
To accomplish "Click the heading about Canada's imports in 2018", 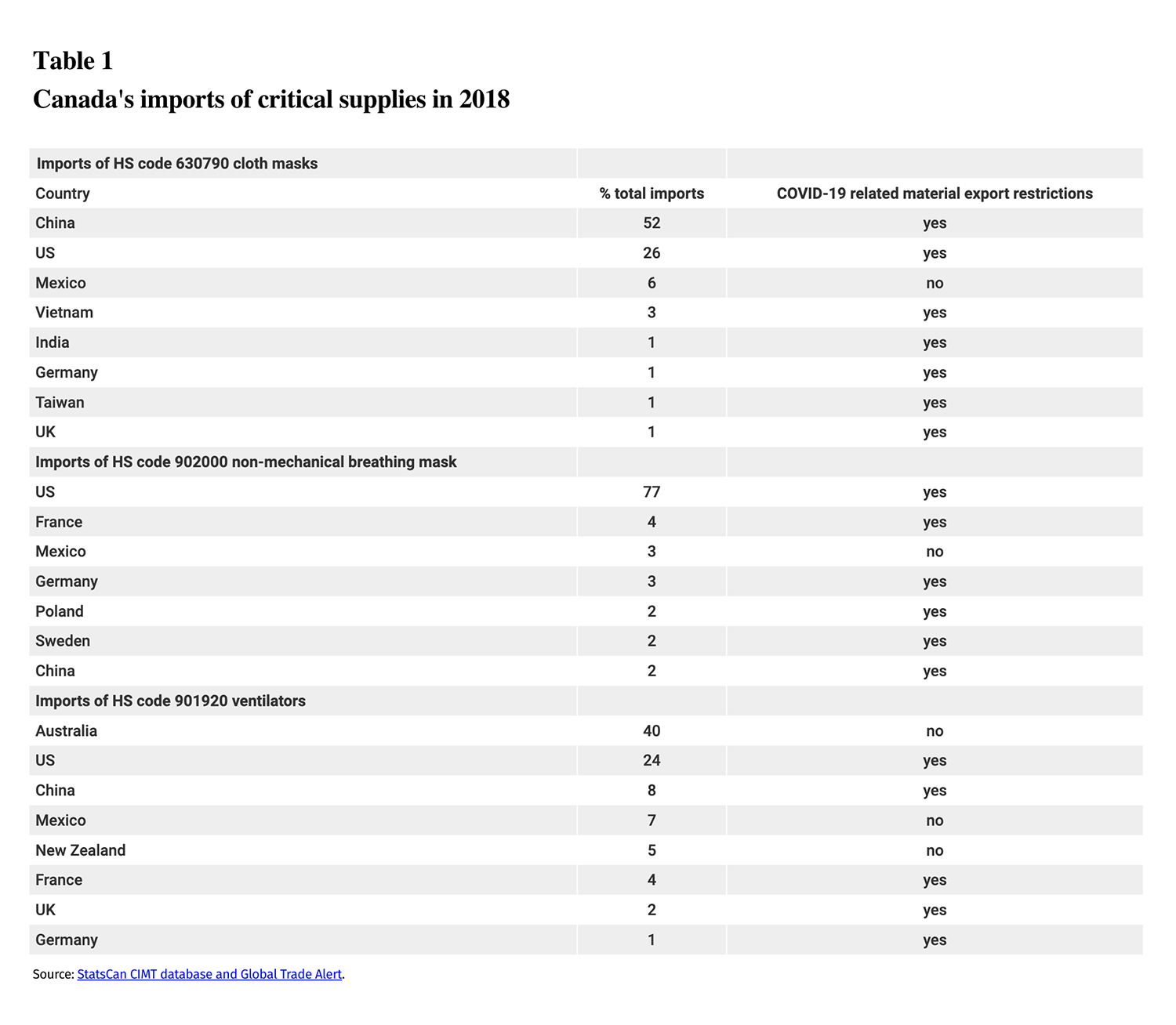I will coord(271,100).
